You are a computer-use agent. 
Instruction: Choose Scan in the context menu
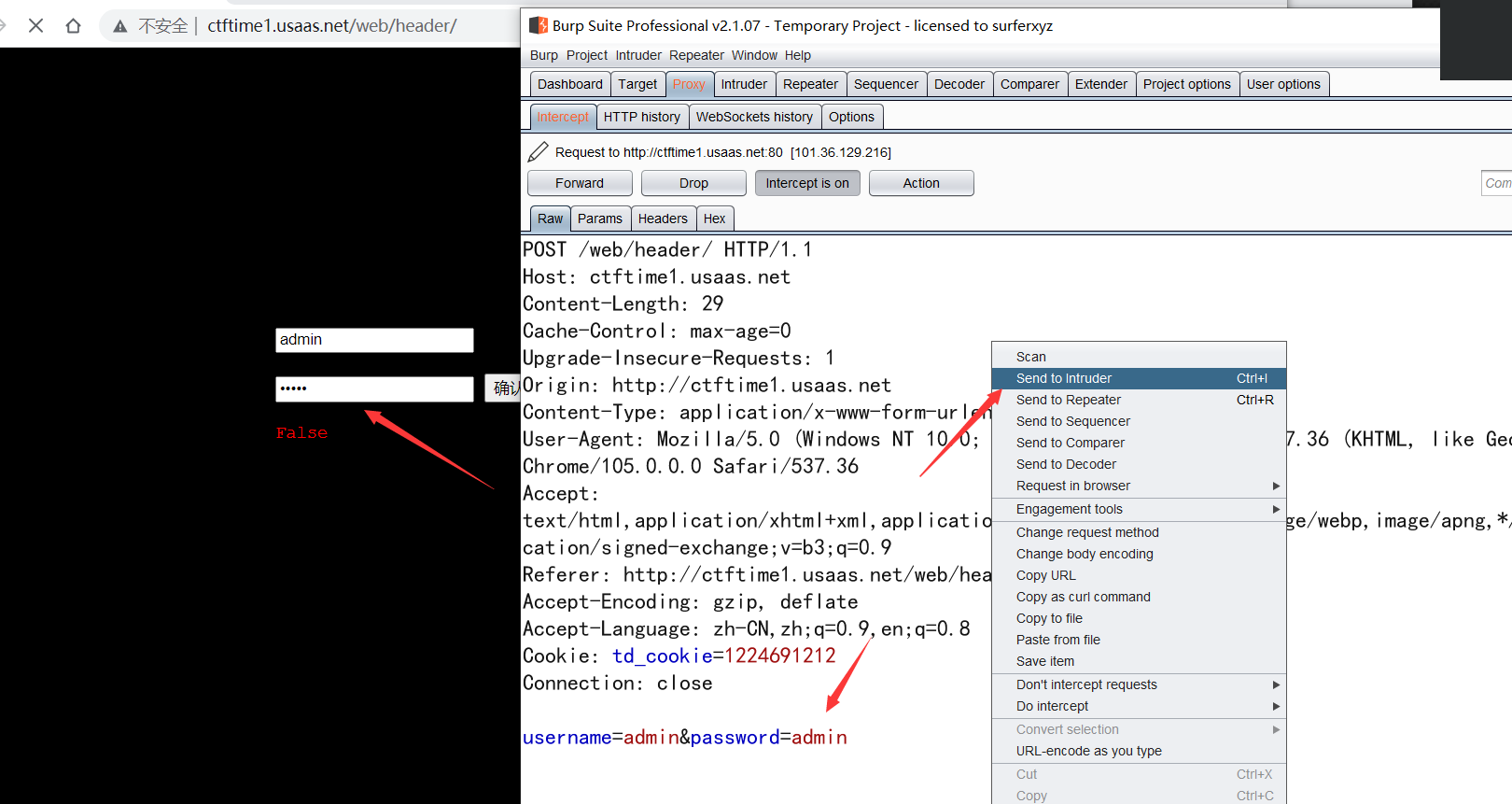pos(1139,357)
